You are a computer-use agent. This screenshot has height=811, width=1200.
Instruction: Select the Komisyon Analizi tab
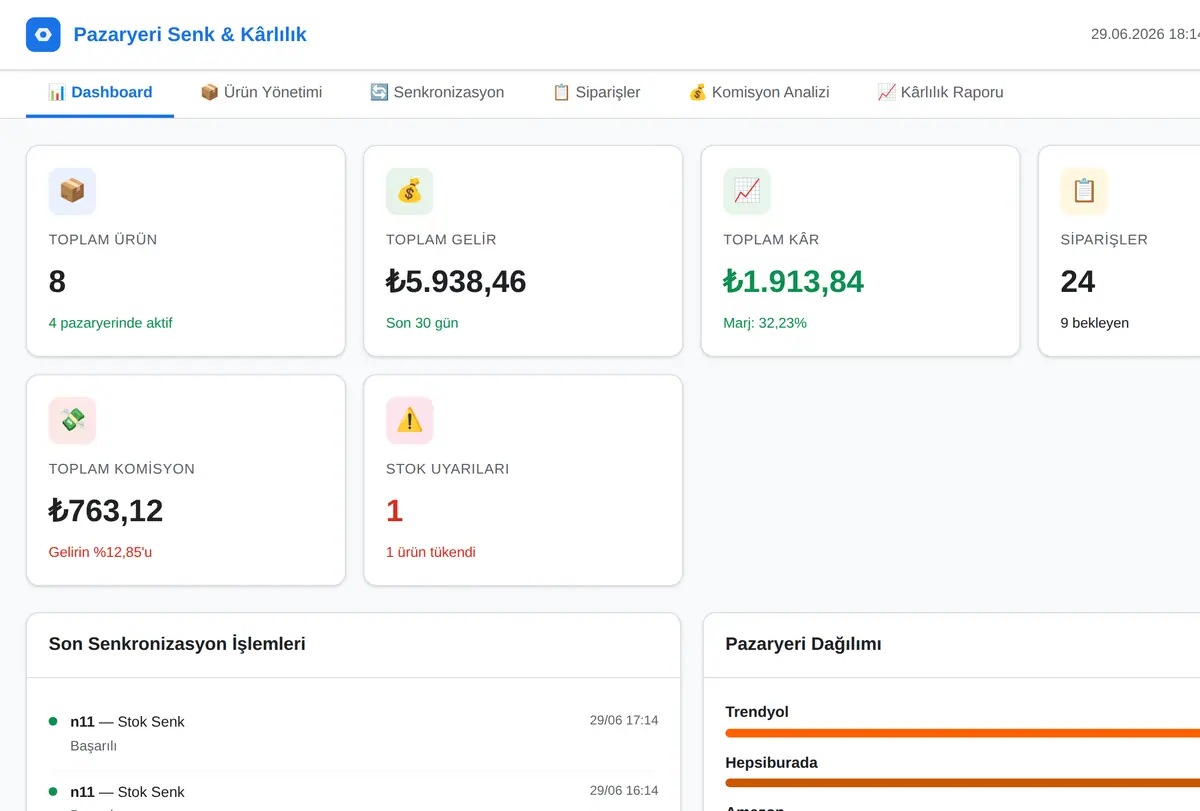(759, 92)
